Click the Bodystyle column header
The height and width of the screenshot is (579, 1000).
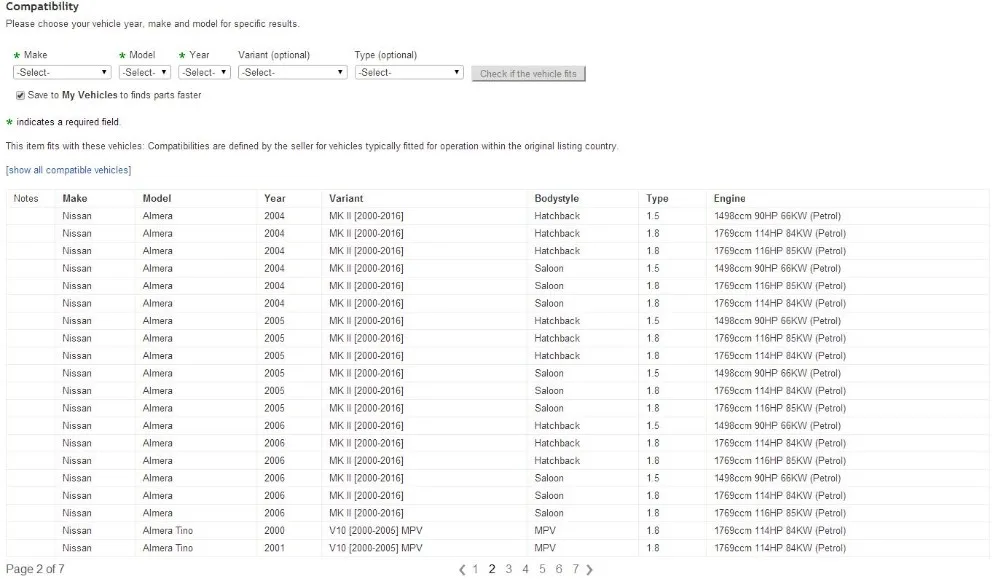(557, 198)
